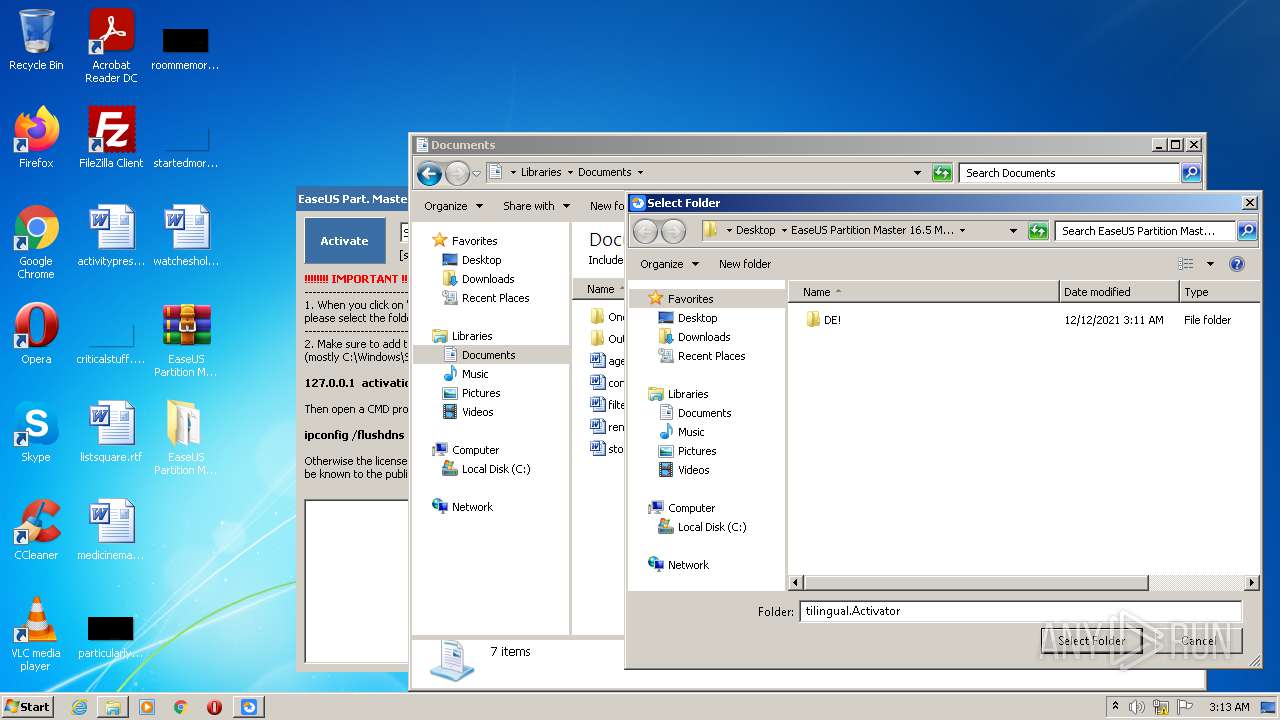Image resolution: width=1280 pixels, height=720 pixels.
Task: Click the Help icon in Select Folder dialog
Action: 1237,264
